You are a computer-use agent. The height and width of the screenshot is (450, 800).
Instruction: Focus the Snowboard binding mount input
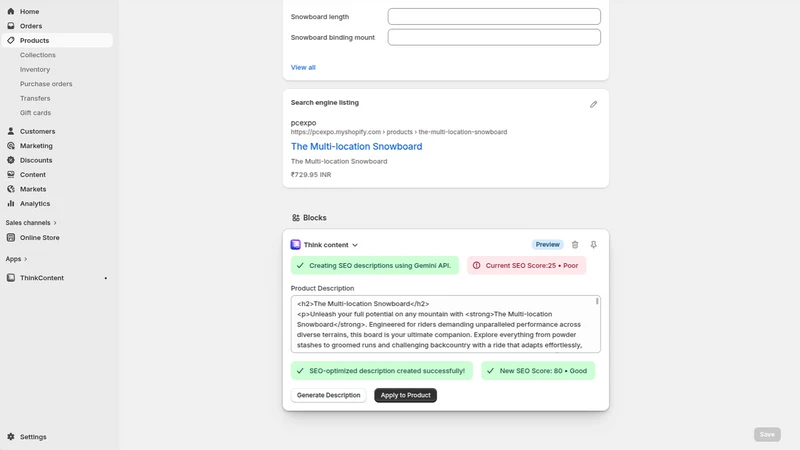coord(494,37)
